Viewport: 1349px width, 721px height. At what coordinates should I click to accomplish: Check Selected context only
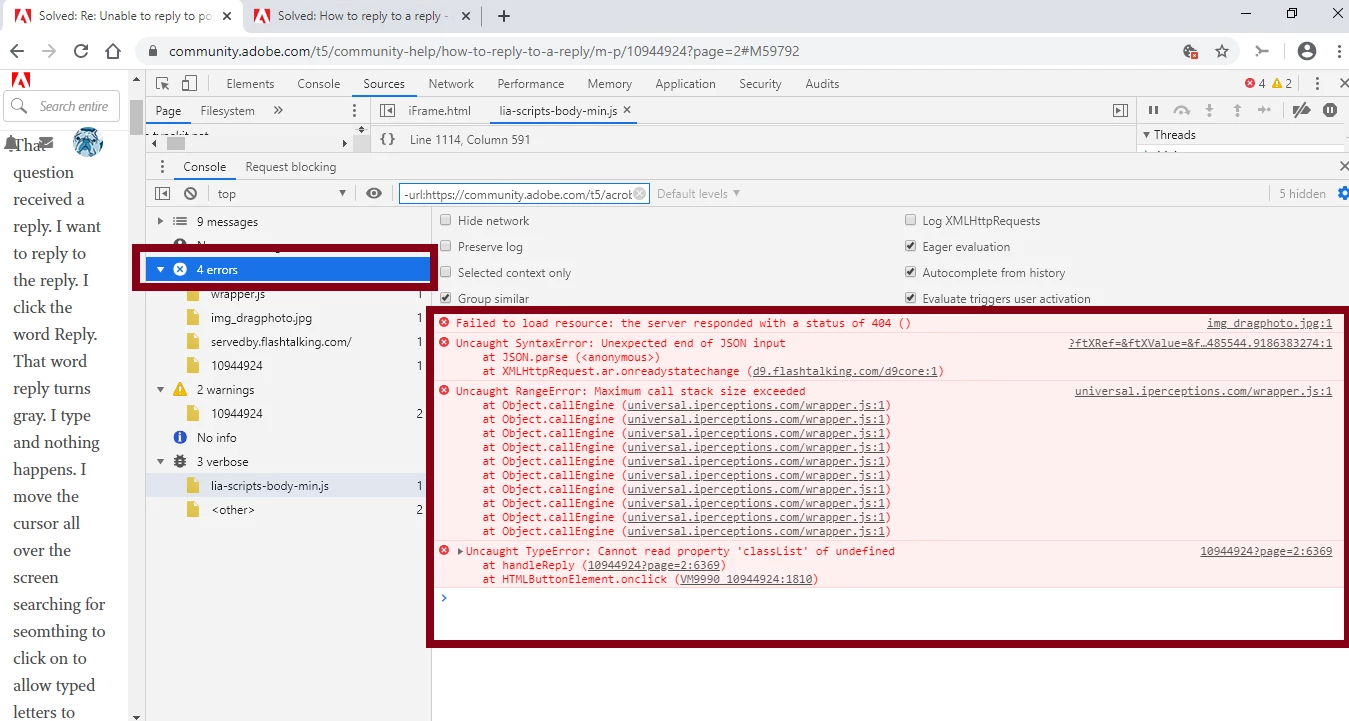(446, 273)
